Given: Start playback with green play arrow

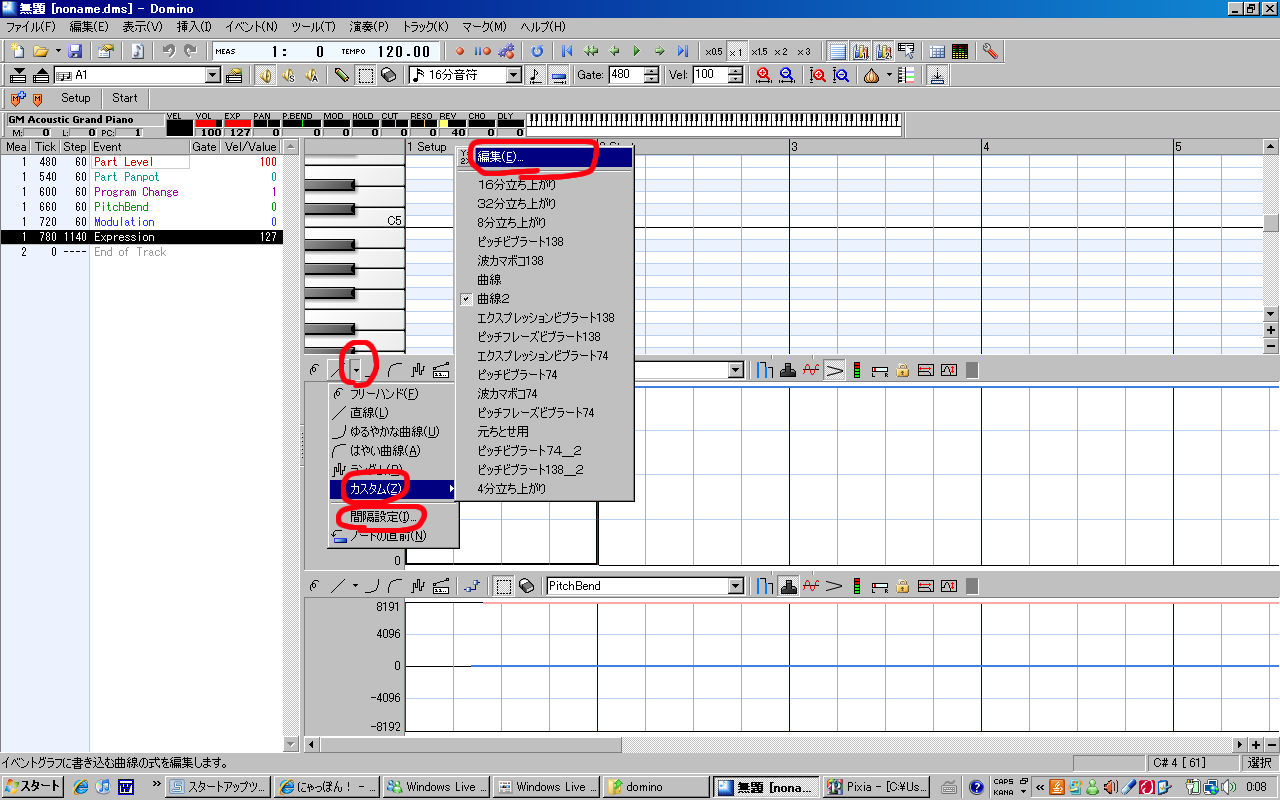Looking at the screenshot, I should 636,51.
